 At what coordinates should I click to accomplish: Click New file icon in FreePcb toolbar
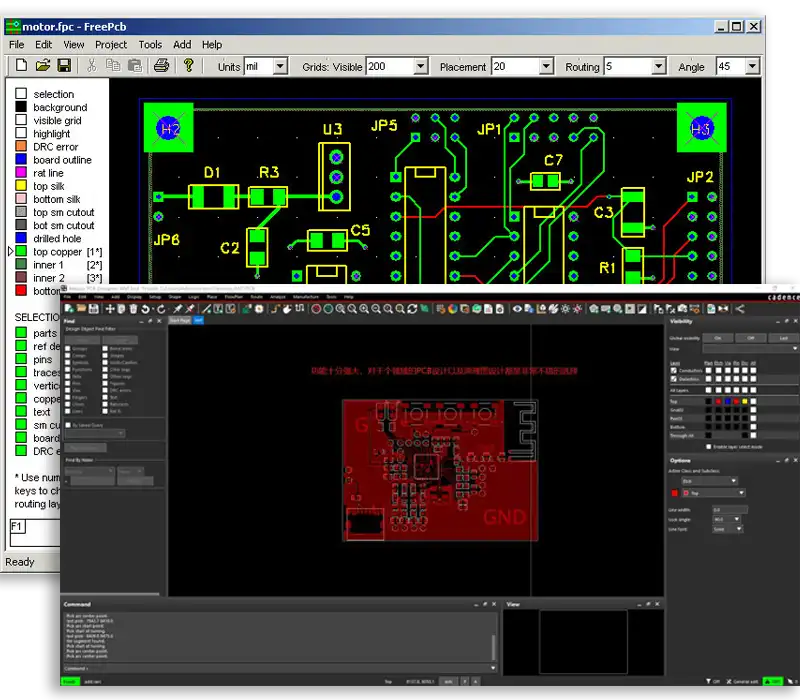click(x=21, y=65)
